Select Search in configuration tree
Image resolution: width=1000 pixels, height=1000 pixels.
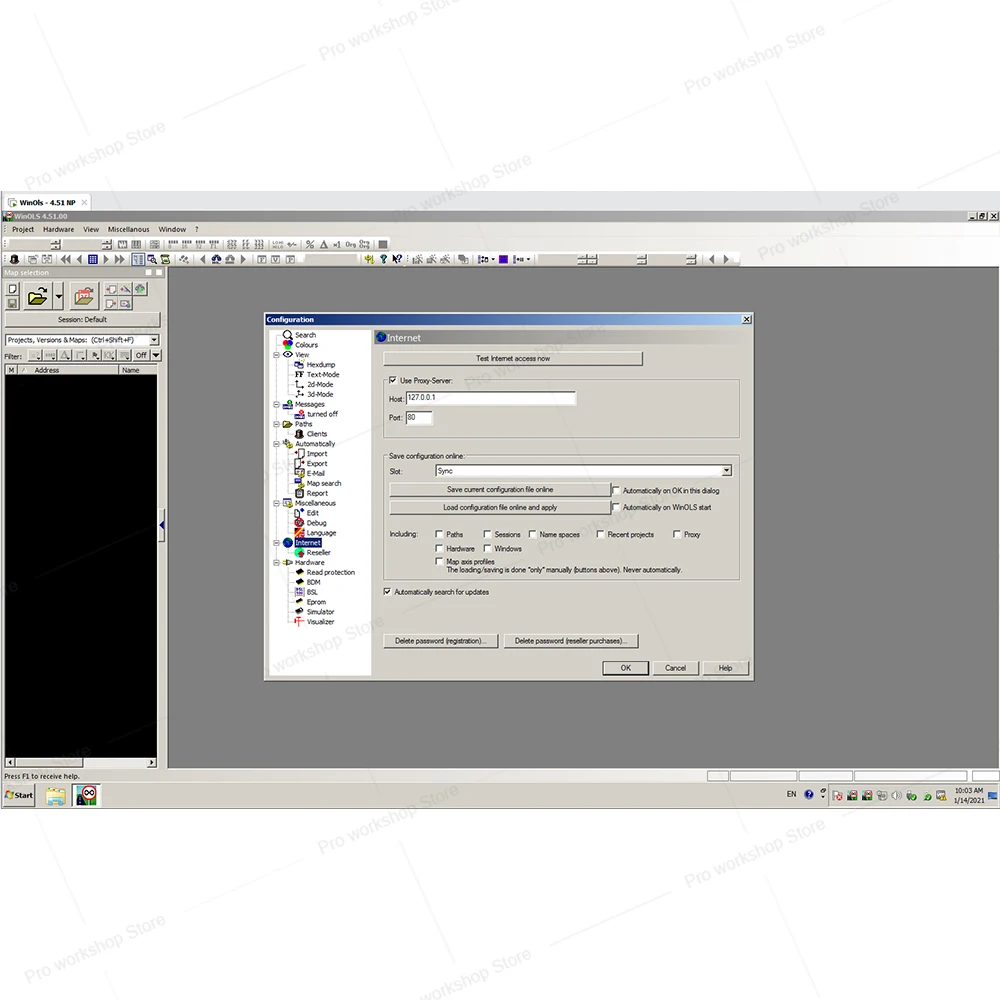tap(305, 335)
